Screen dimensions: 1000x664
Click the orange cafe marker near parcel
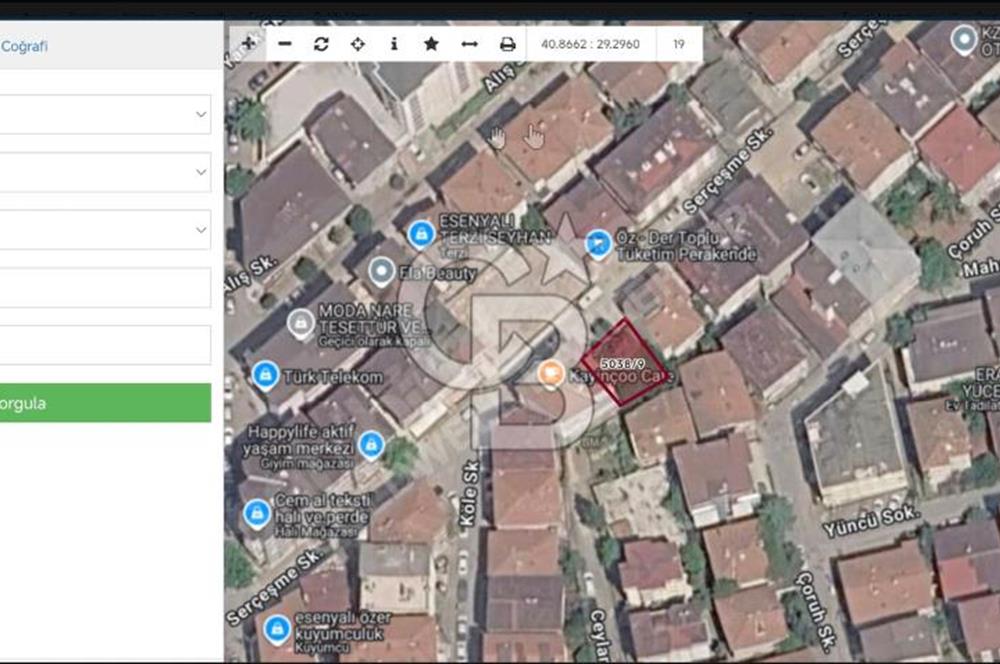coord(550,374)
